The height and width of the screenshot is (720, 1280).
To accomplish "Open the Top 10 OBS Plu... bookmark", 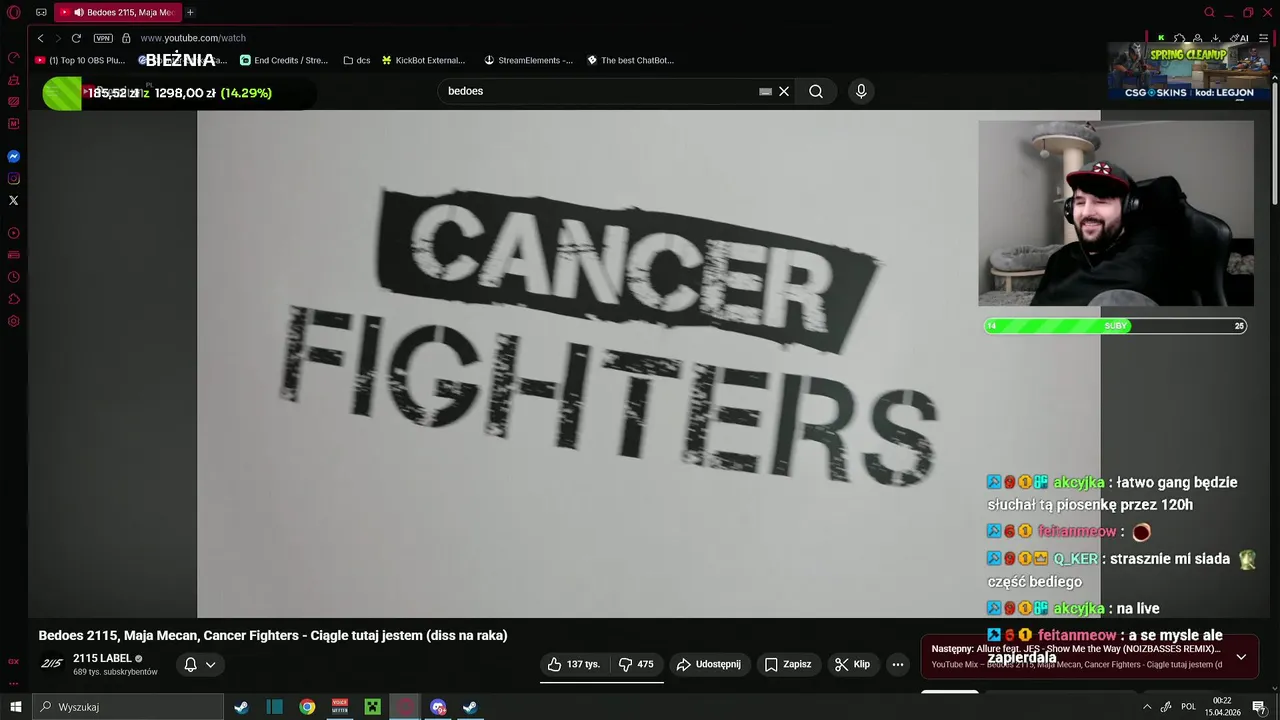I will [80, 60].
